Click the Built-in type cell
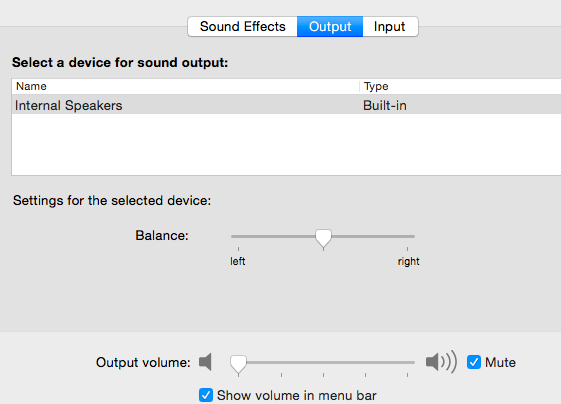The height and width of the screenshot is (404, 561). click(385, 106)
